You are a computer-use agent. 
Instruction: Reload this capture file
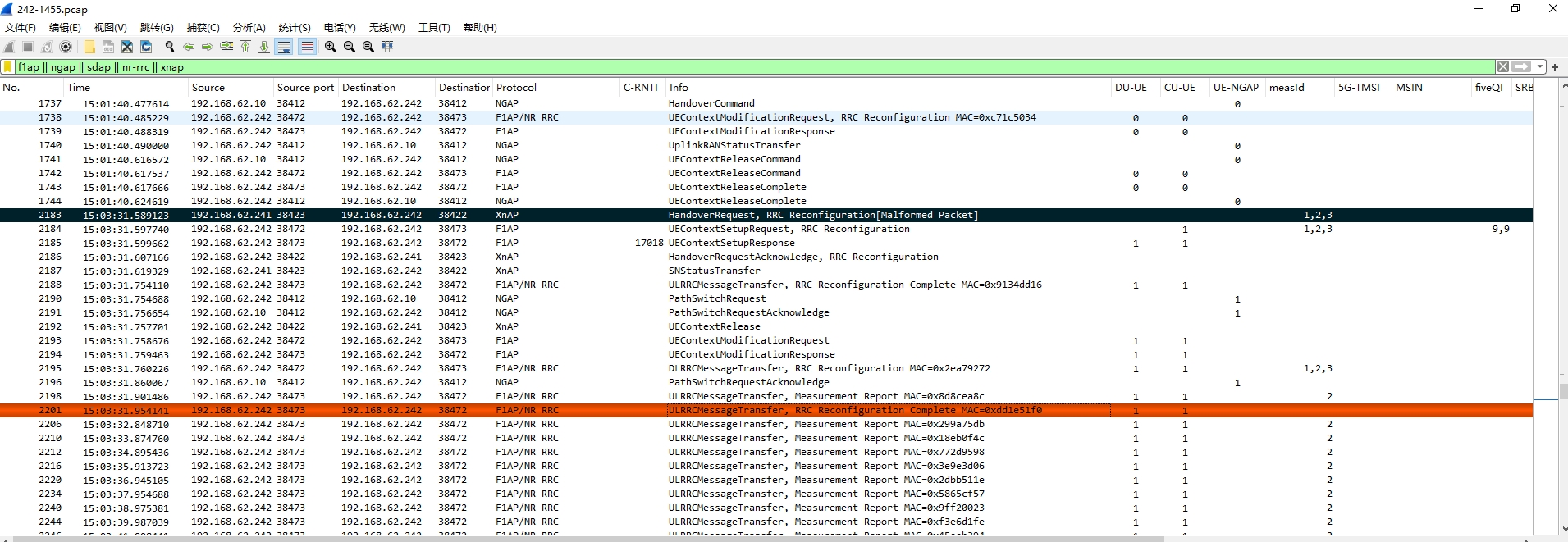coord(146,47)
